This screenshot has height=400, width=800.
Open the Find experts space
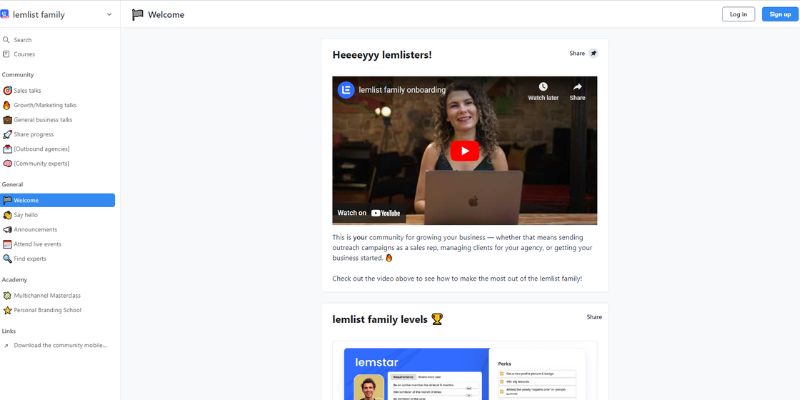coord(30,259)
